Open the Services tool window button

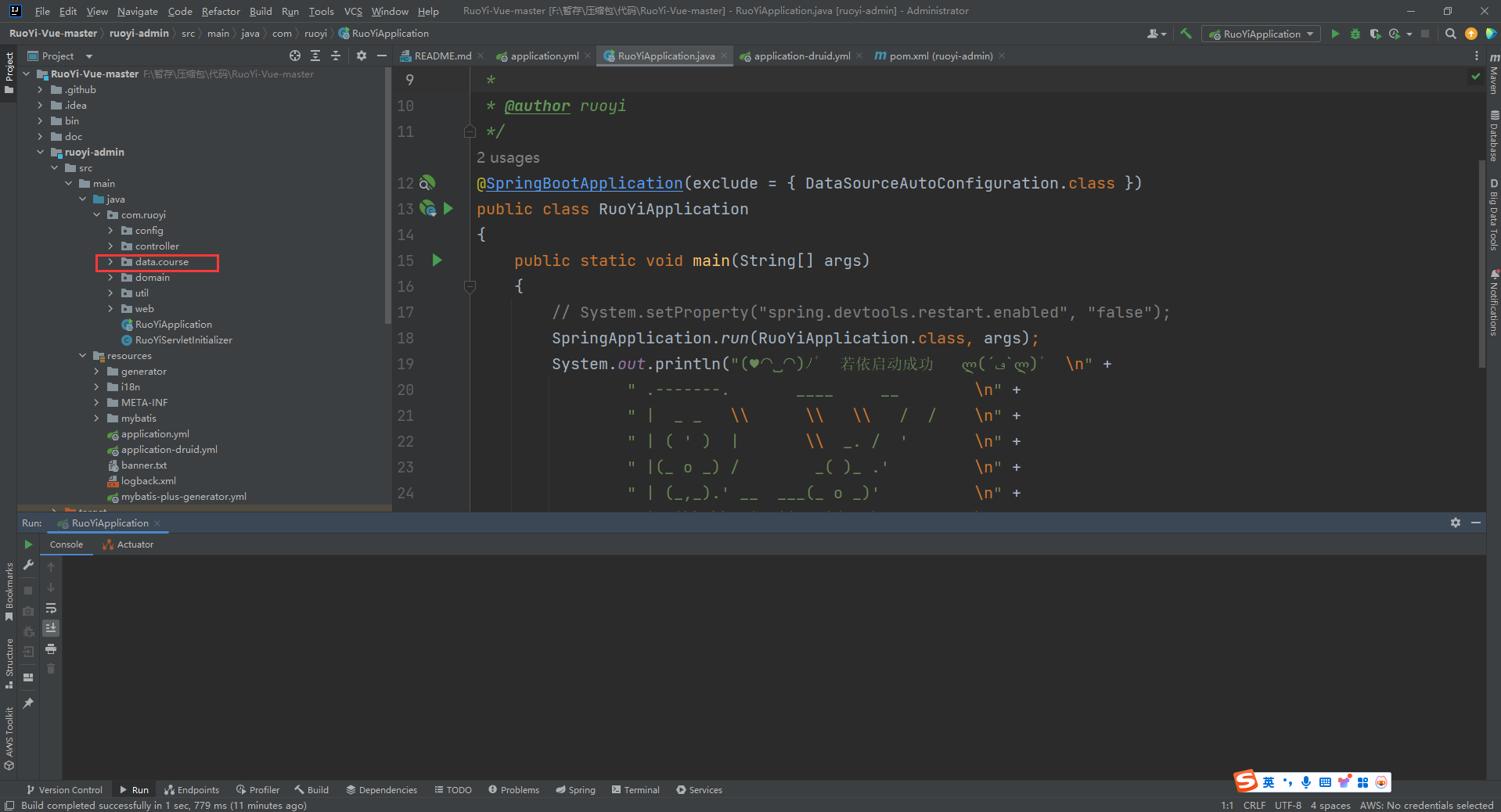(699, 789)
